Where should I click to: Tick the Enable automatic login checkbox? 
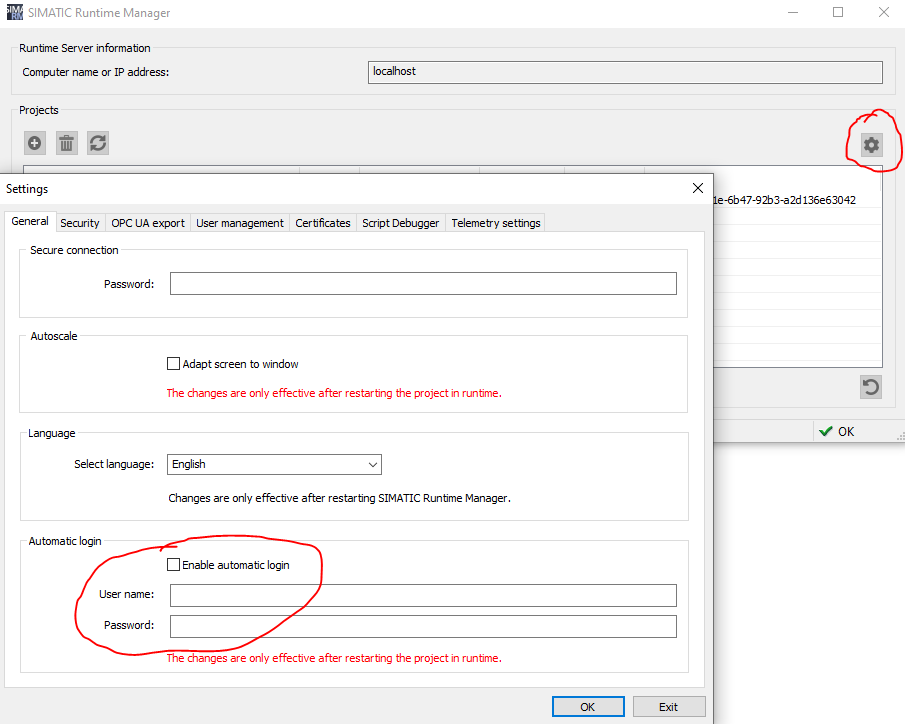173,565
